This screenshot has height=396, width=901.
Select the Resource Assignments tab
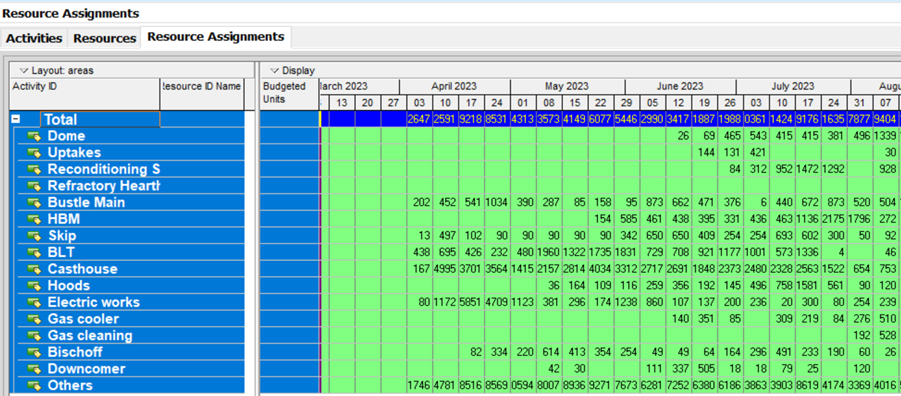[x=216, y=37]
